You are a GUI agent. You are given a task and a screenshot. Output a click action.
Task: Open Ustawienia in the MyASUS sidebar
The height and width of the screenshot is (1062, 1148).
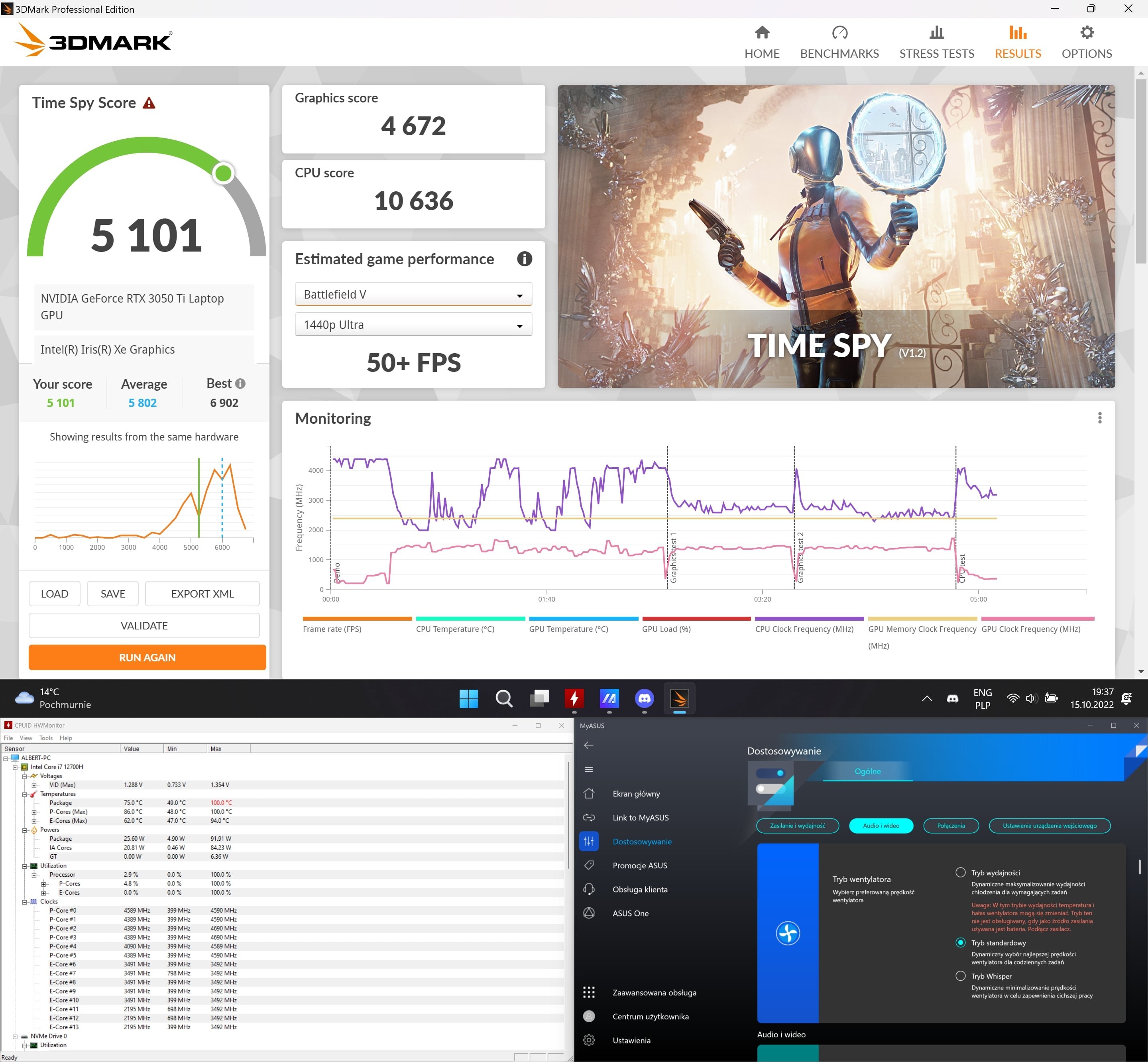631,1040
